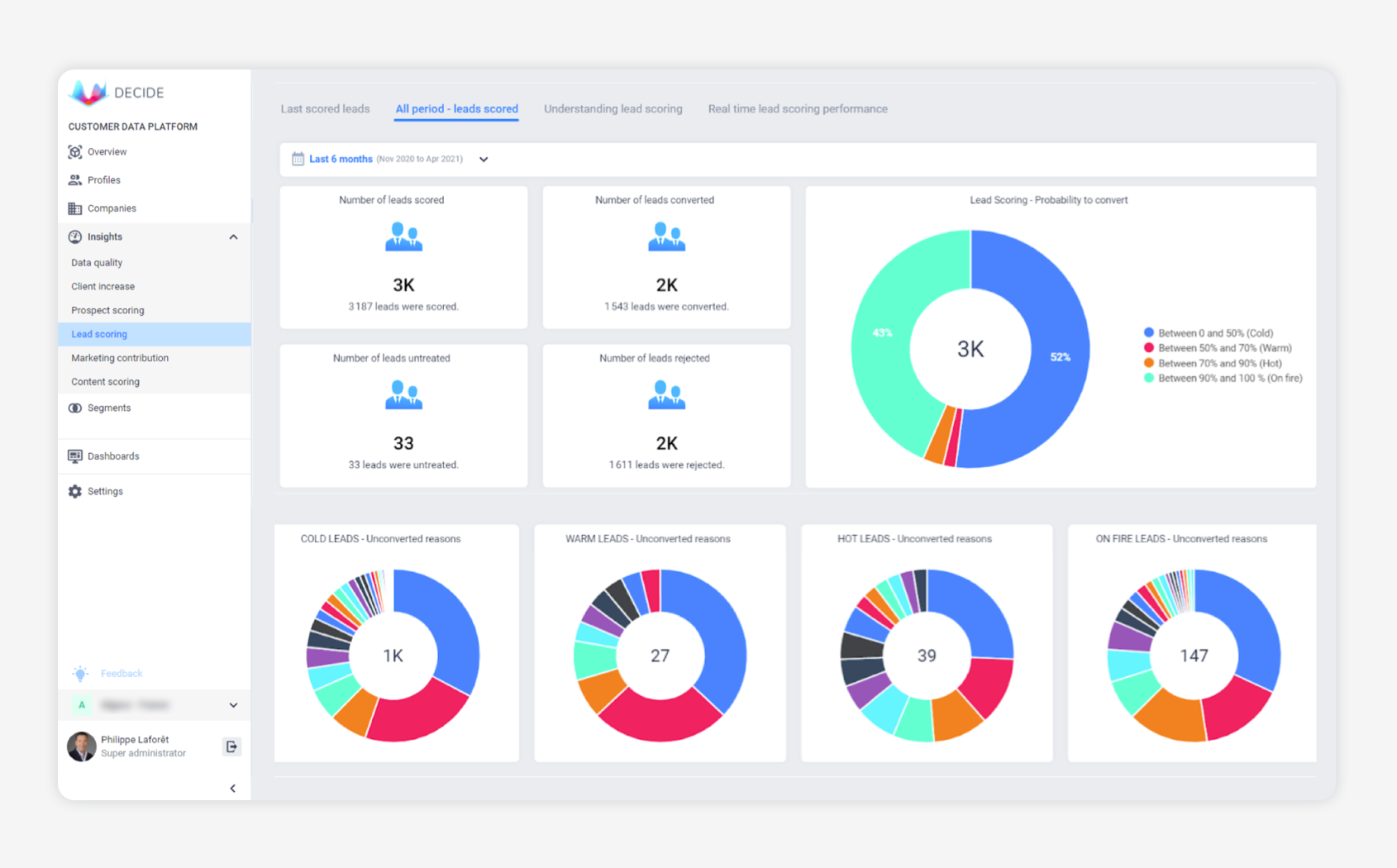Open Settings via the gear icon
The height and width of the screenshot is (868, 1397).
click(x=75, y=491)
